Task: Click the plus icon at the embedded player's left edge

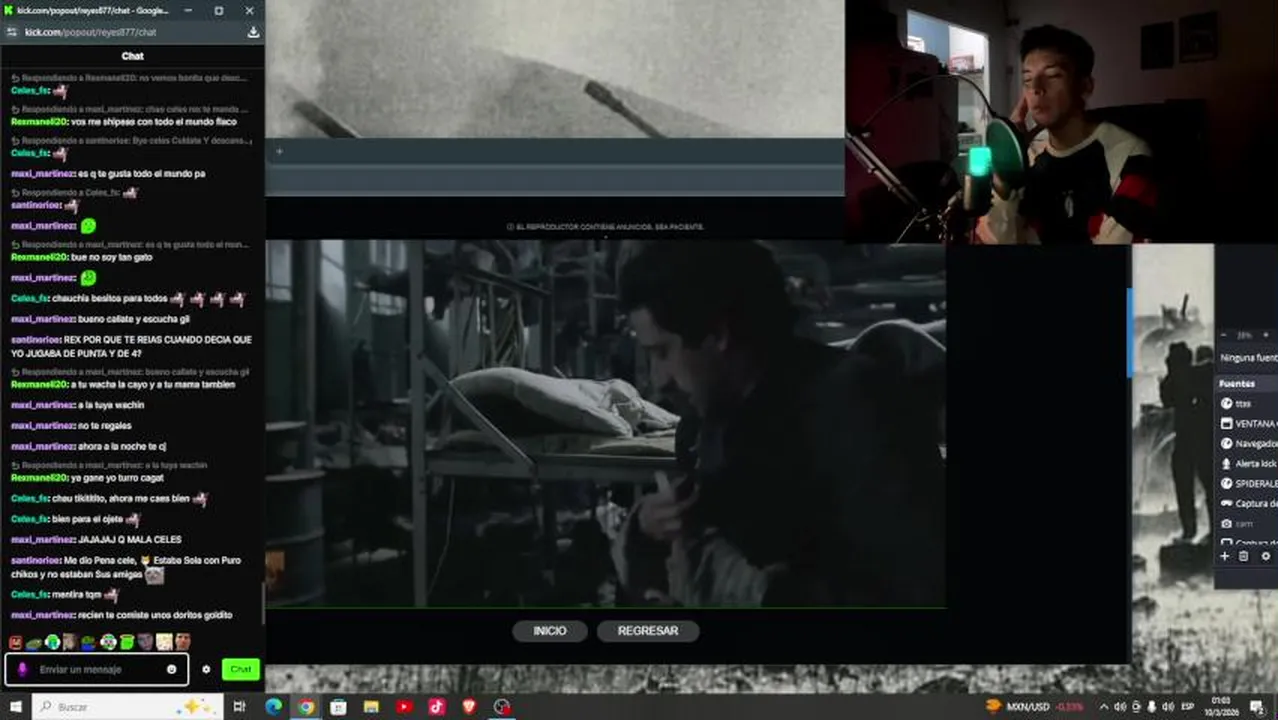Action: 279,152
